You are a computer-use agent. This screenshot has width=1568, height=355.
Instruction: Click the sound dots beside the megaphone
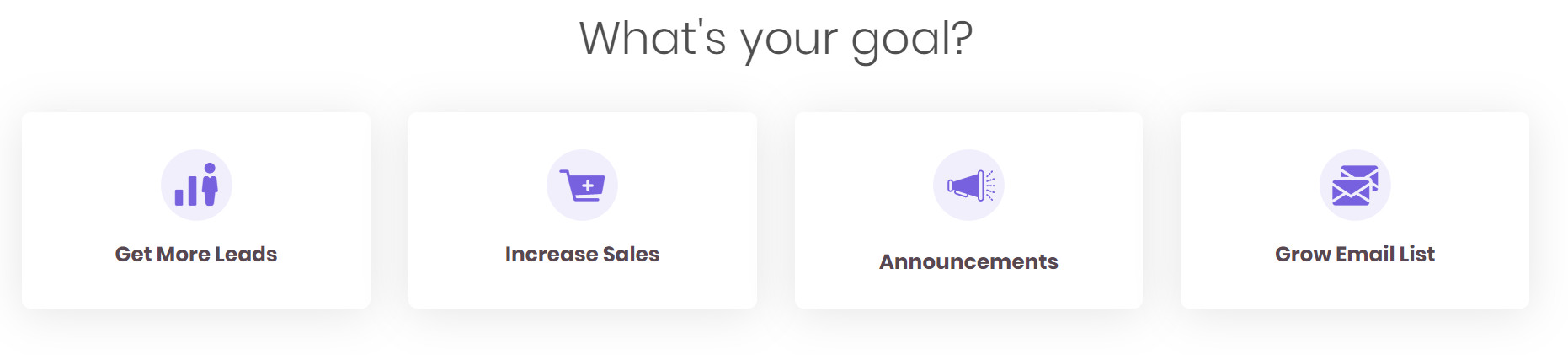[990, 186]
